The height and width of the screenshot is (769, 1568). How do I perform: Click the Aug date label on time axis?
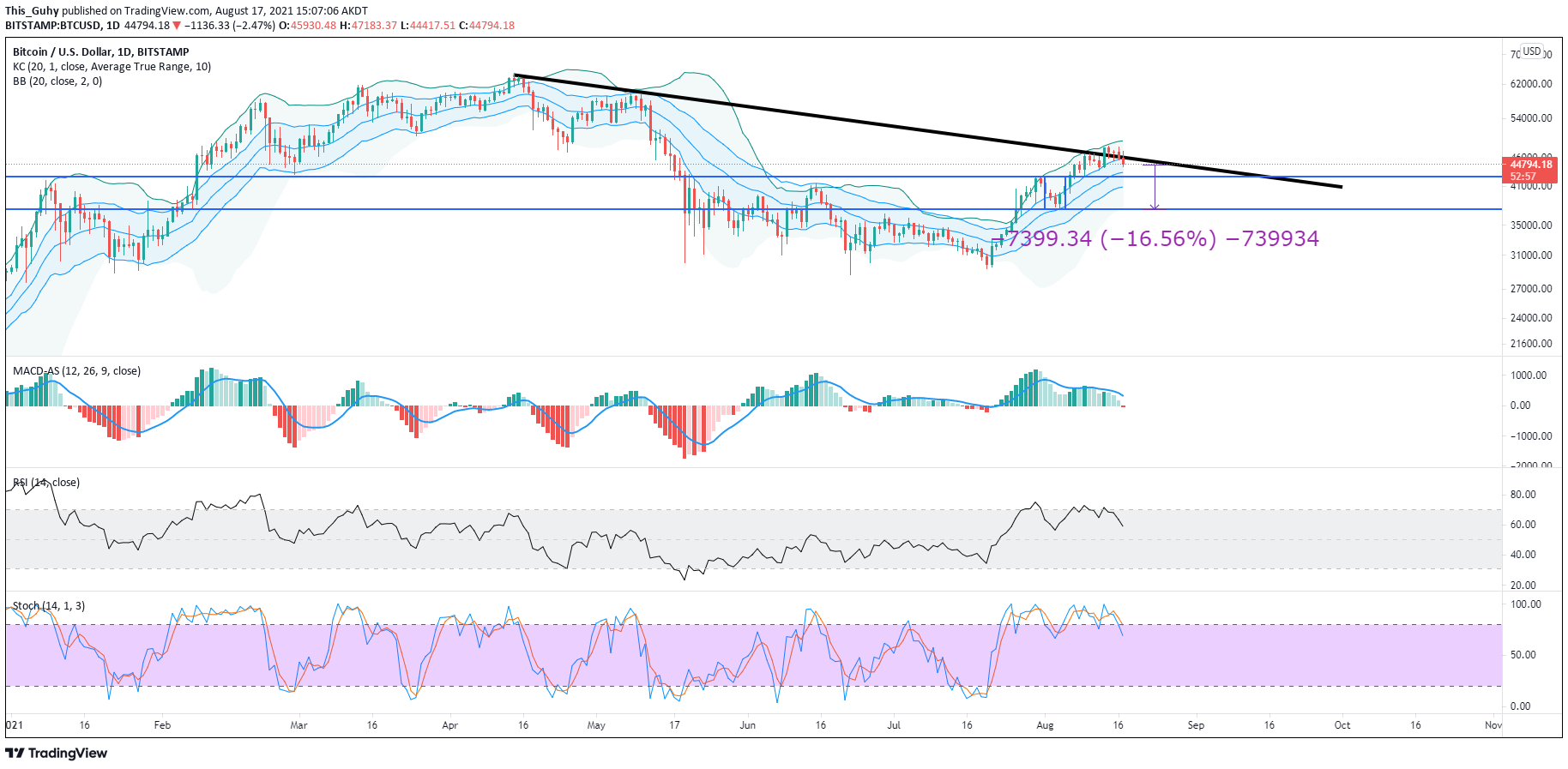pyautogui.click(x=1045, y=725)
